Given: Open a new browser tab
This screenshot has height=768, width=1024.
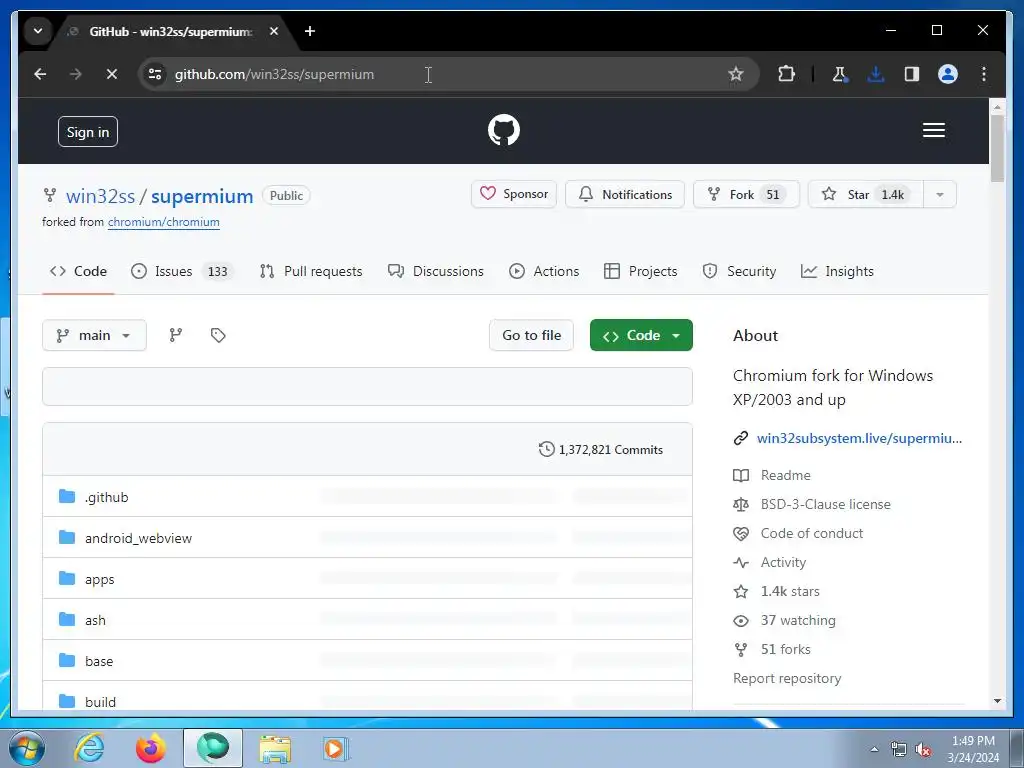Looking at the screenshot, I should point(310,31).
